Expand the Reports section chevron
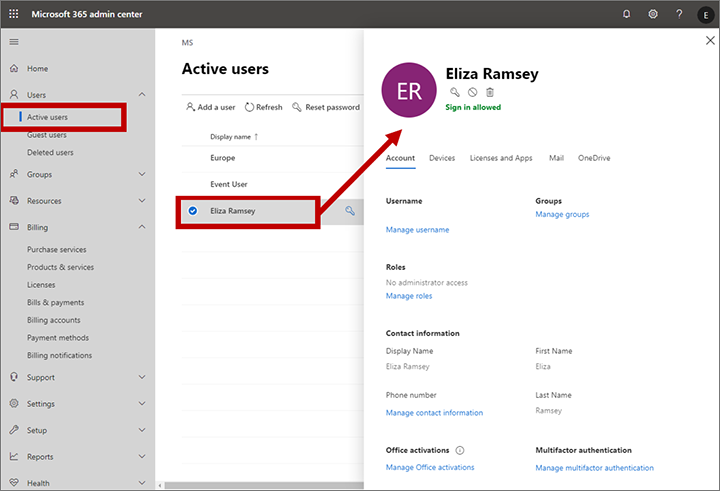720x491 pixels. point(142,456)
